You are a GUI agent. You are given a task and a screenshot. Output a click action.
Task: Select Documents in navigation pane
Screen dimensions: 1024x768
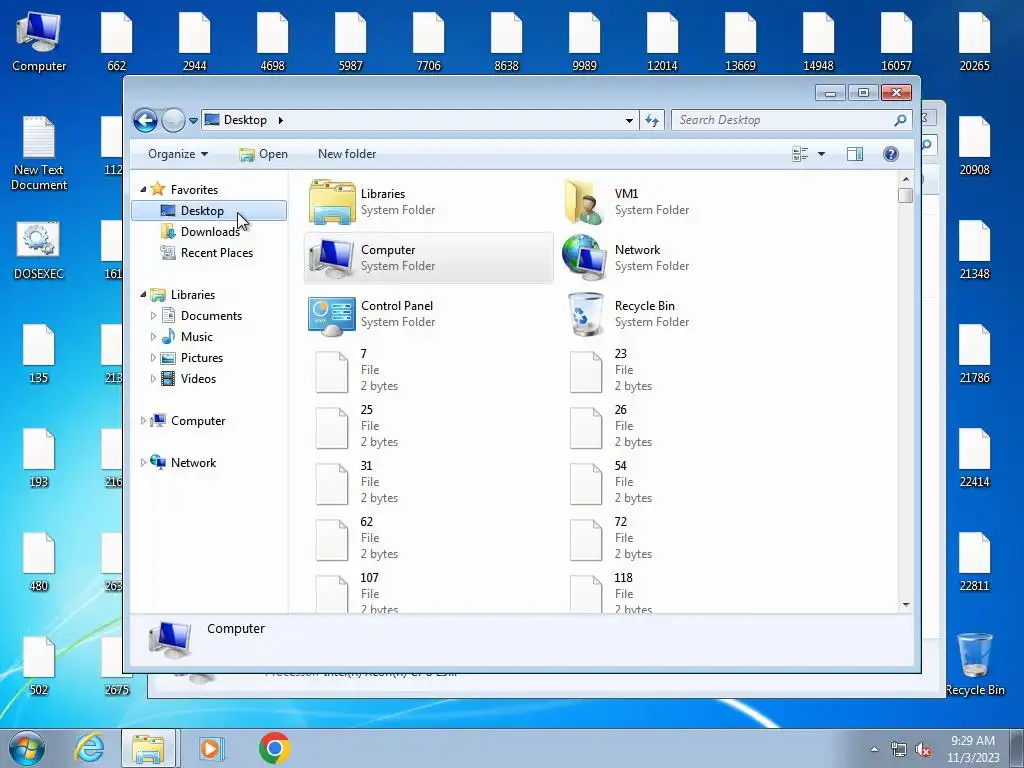(x=211, y=316)
